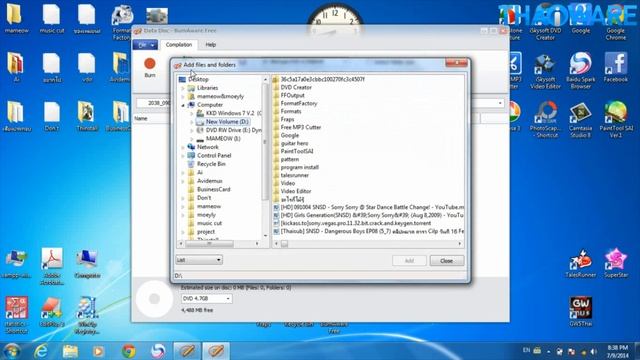Select Recycle Bin in folder tree
Image resolution: width=640 pixels, height=360 pixels.
tap(211, 164)
